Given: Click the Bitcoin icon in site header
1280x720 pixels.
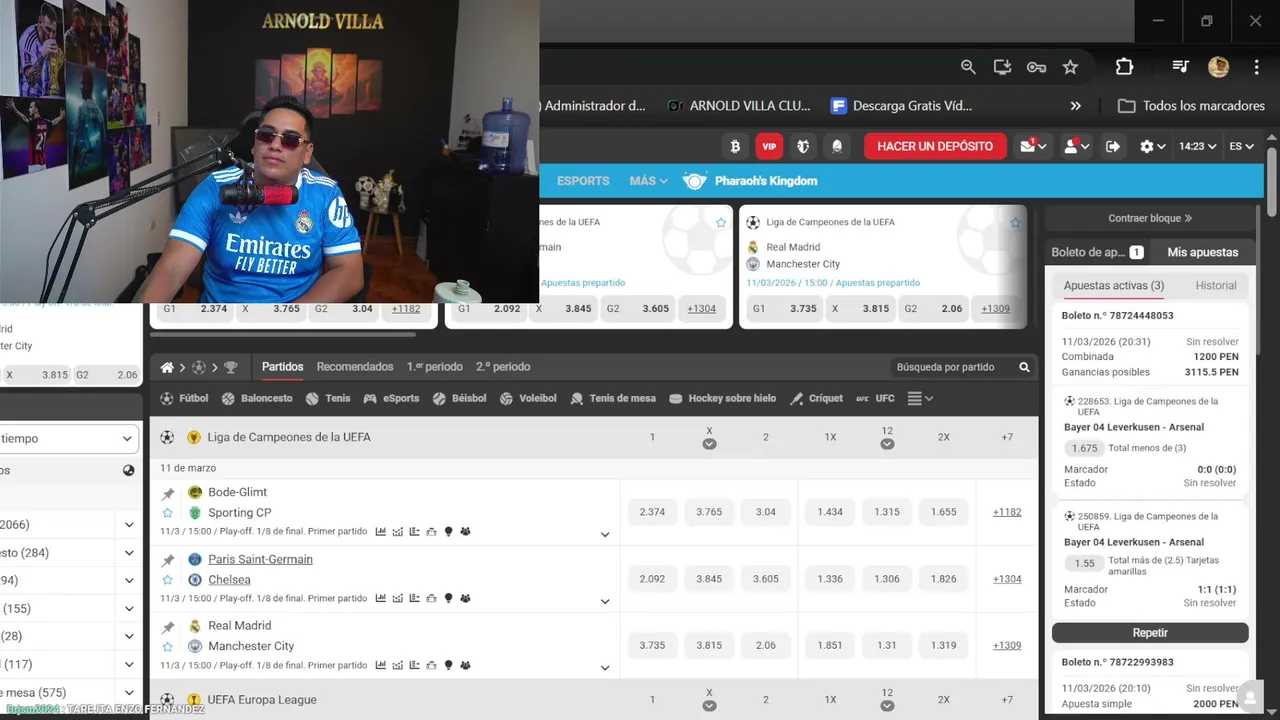Looking at the screenshot, I should (x=735, y=146).
